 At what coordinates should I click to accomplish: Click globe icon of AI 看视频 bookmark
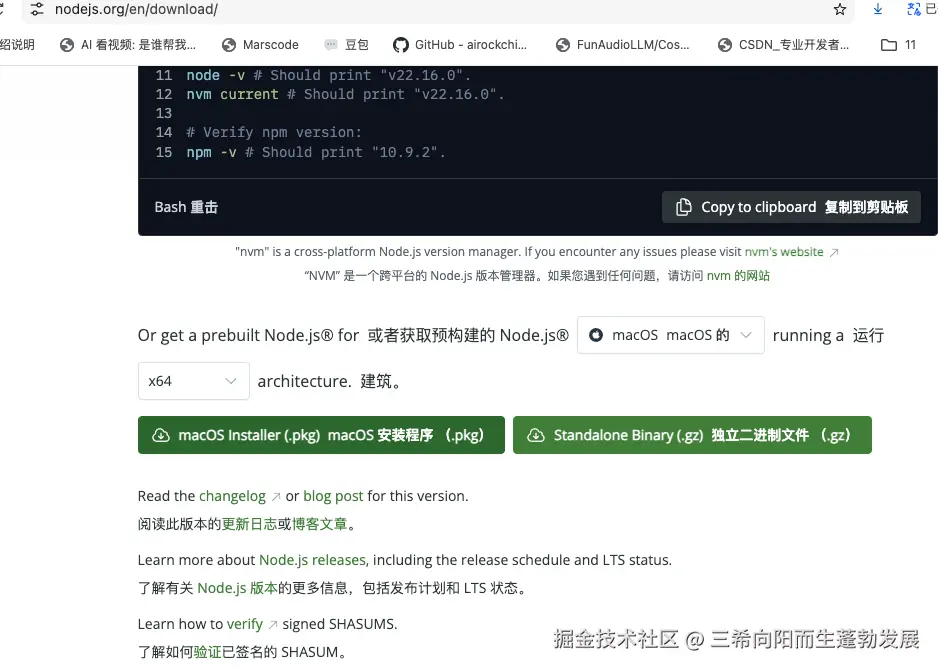pyautogui.click(x=67, y=45)
